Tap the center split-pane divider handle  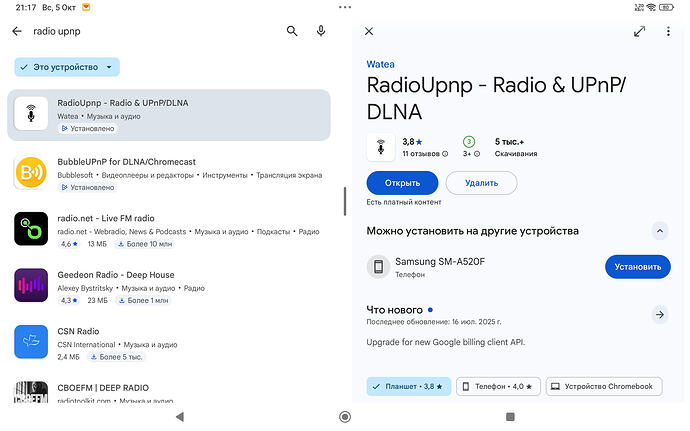[345, 201]
